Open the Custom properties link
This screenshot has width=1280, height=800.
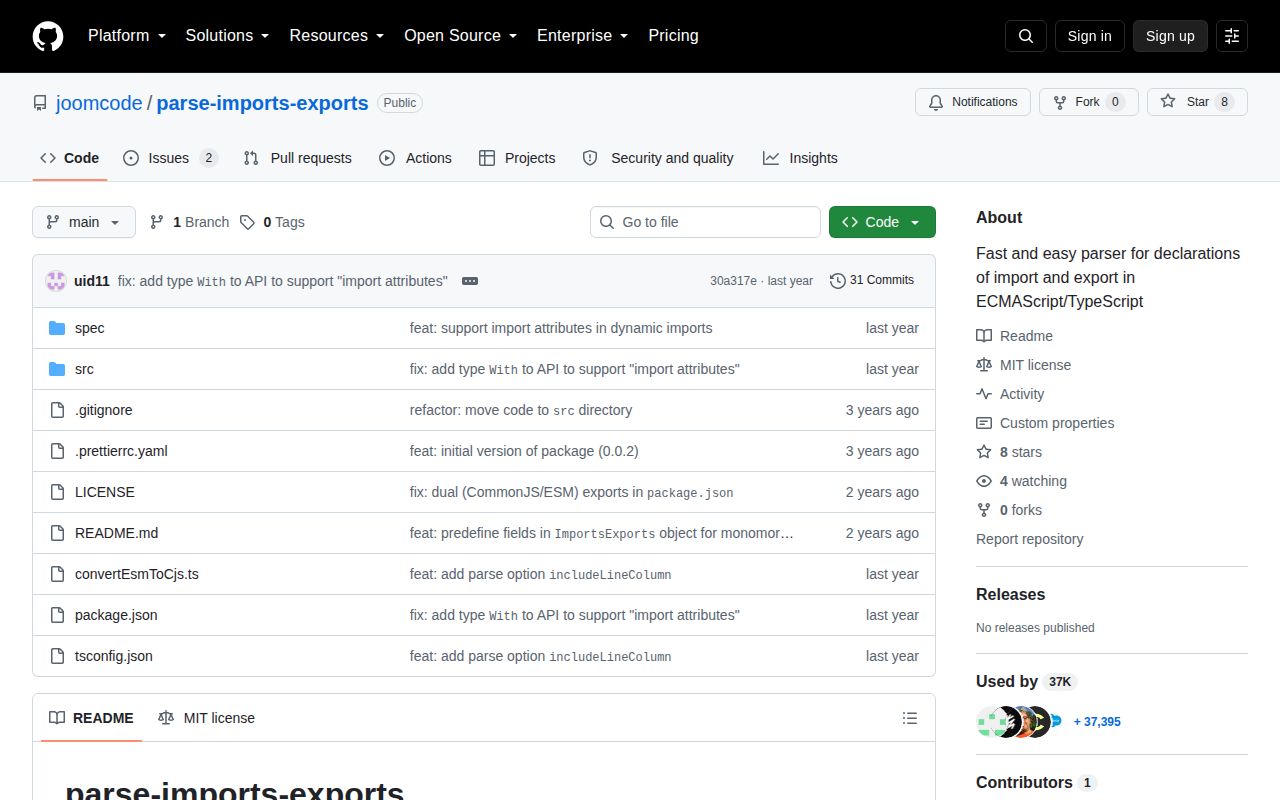pyautogui.click(x=1045, y=423)
